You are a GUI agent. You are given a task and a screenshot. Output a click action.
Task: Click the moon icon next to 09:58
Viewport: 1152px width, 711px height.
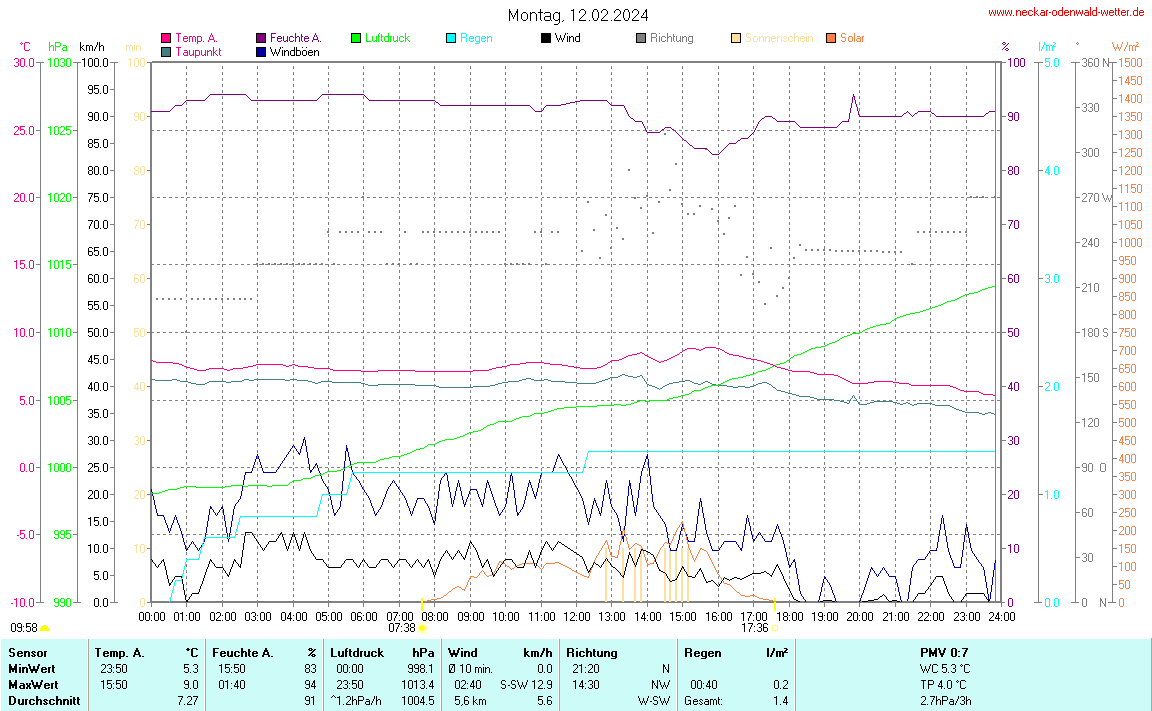coord(45,628)
